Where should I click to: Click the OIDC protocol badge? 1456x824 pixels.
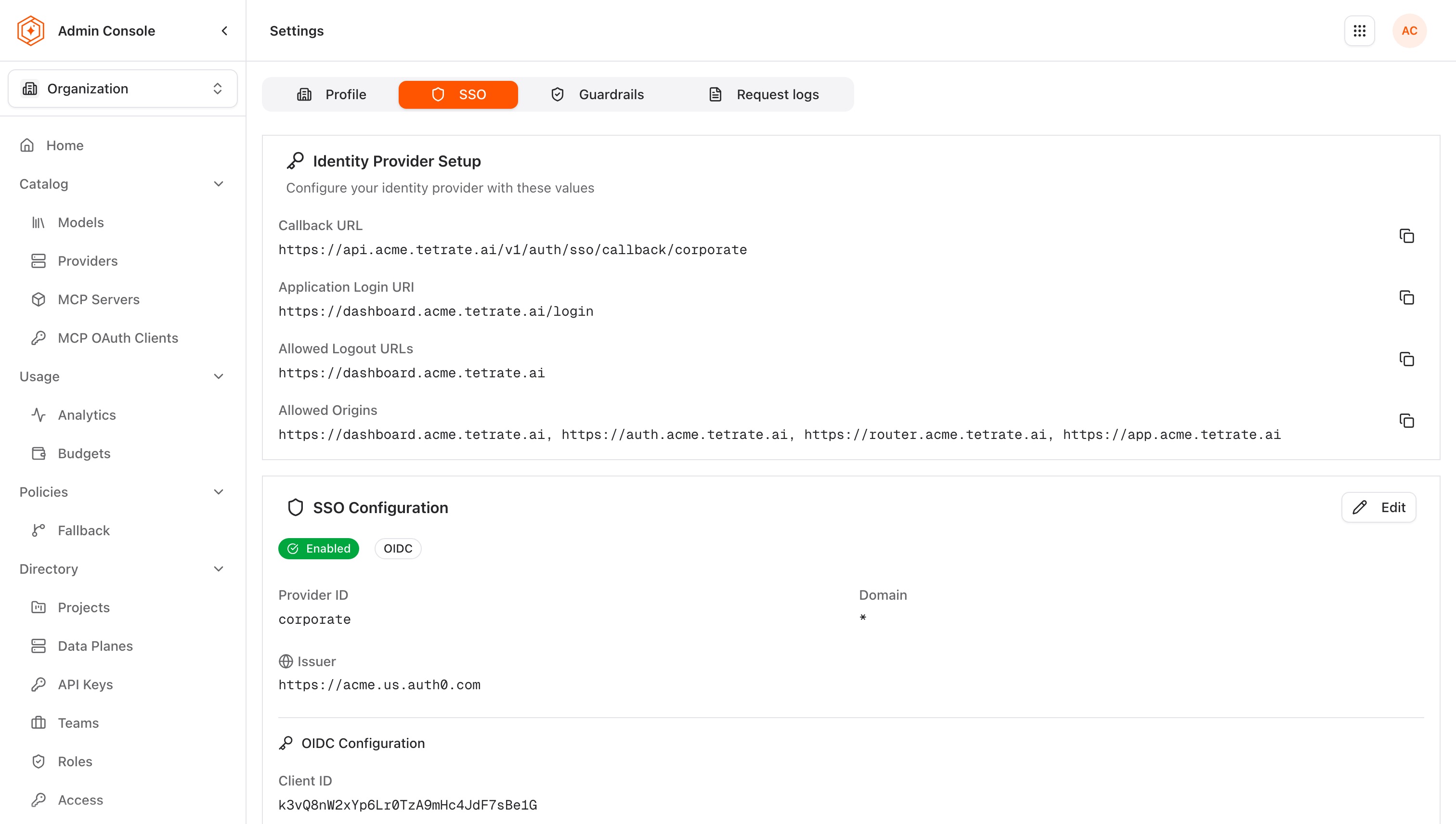coord(398,548)
